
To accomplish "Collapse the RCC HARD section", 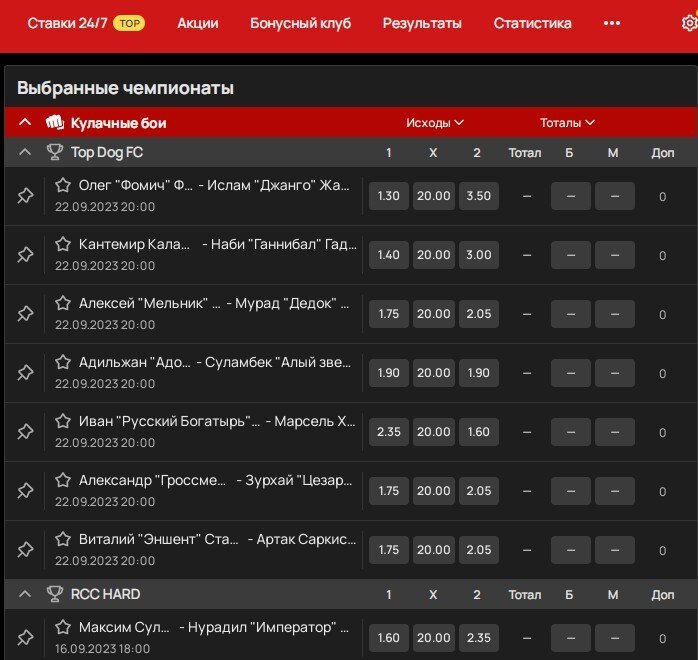I will pos(25,594).
